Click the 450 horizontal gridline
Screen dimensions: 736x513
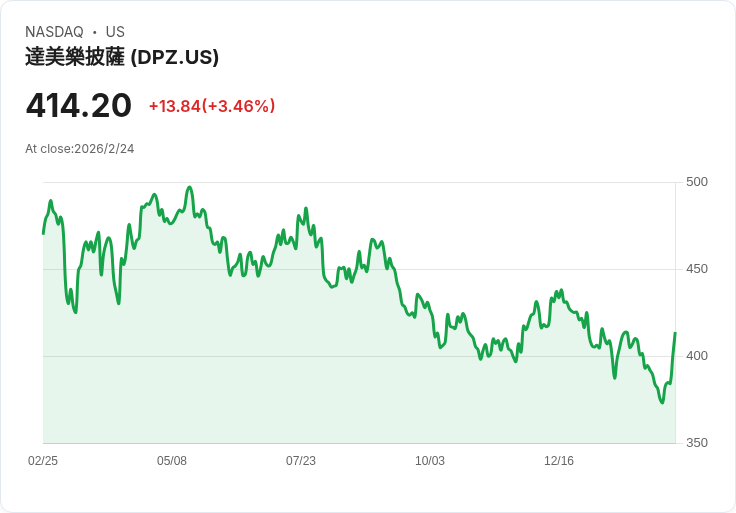click(x=359, y=269)
